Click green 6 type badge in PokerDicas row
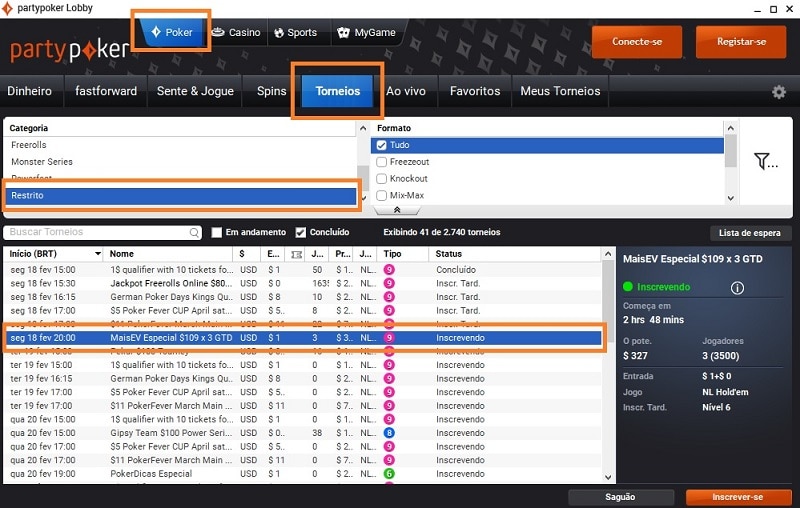The image size is (800, 508). 389,474
